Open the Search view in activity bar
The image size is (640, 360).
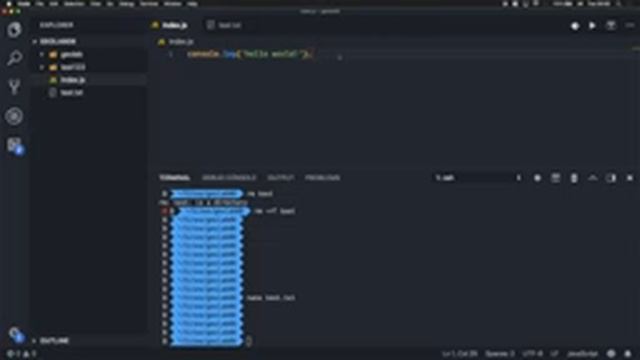tap(14, 58)
